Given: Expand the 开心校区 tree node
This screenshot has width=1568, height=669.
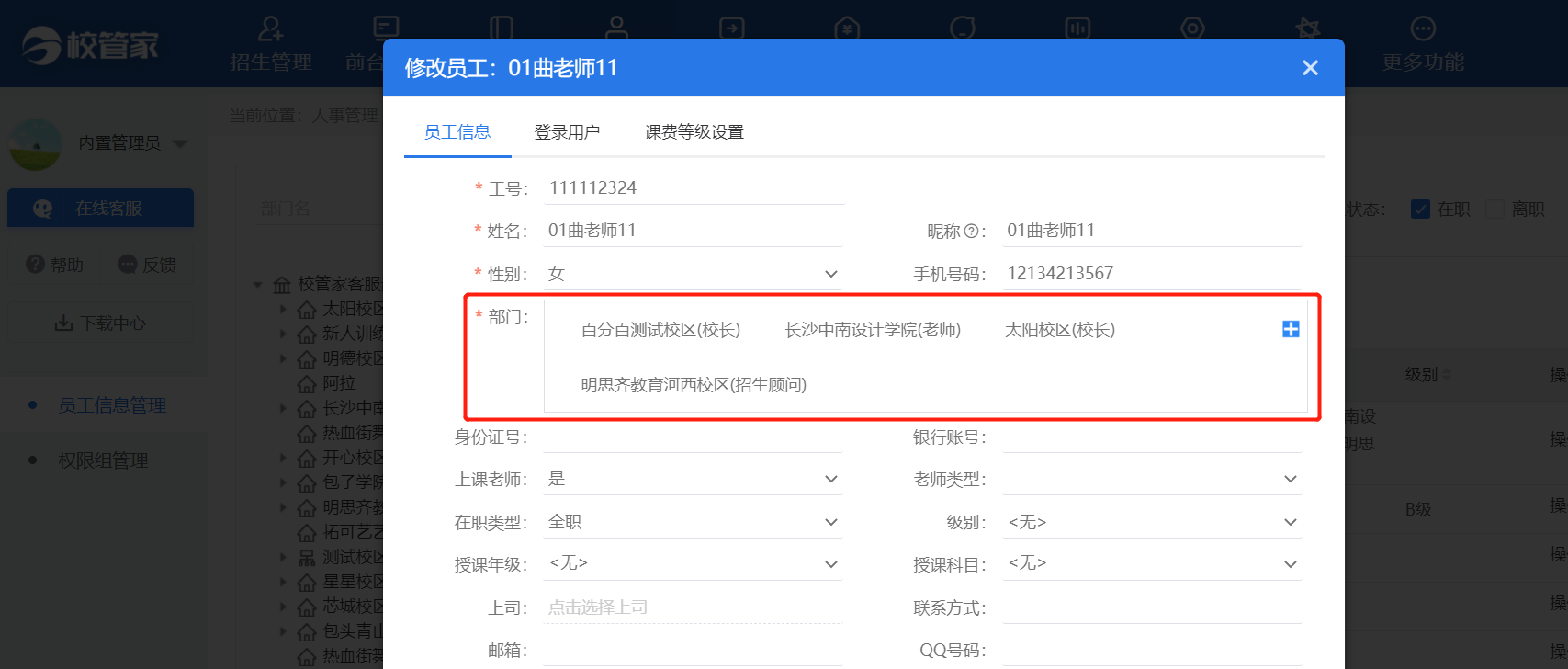Looking at the screenshot, I should tap(283, 458).
